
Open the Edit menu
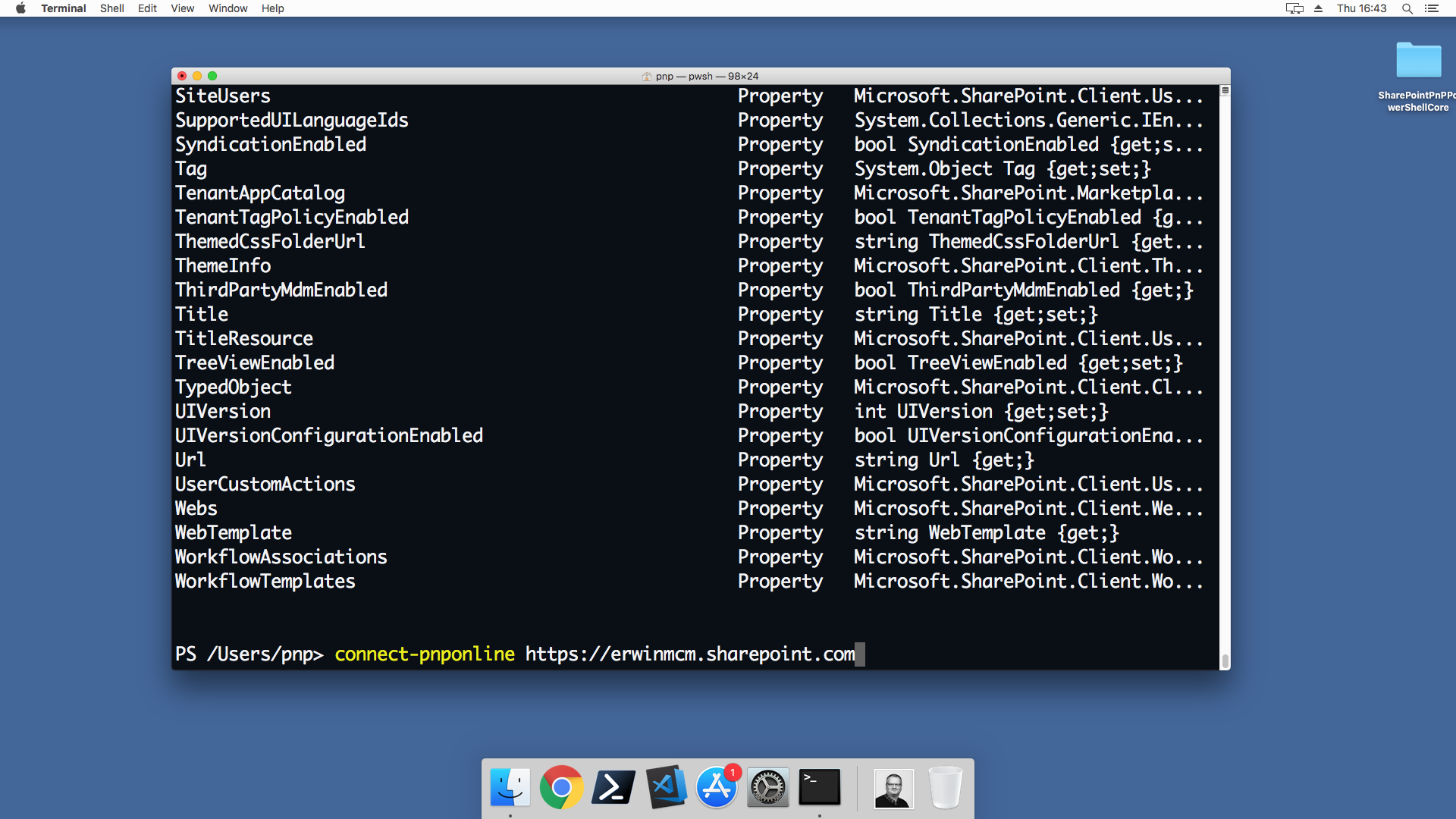point(147,8)
